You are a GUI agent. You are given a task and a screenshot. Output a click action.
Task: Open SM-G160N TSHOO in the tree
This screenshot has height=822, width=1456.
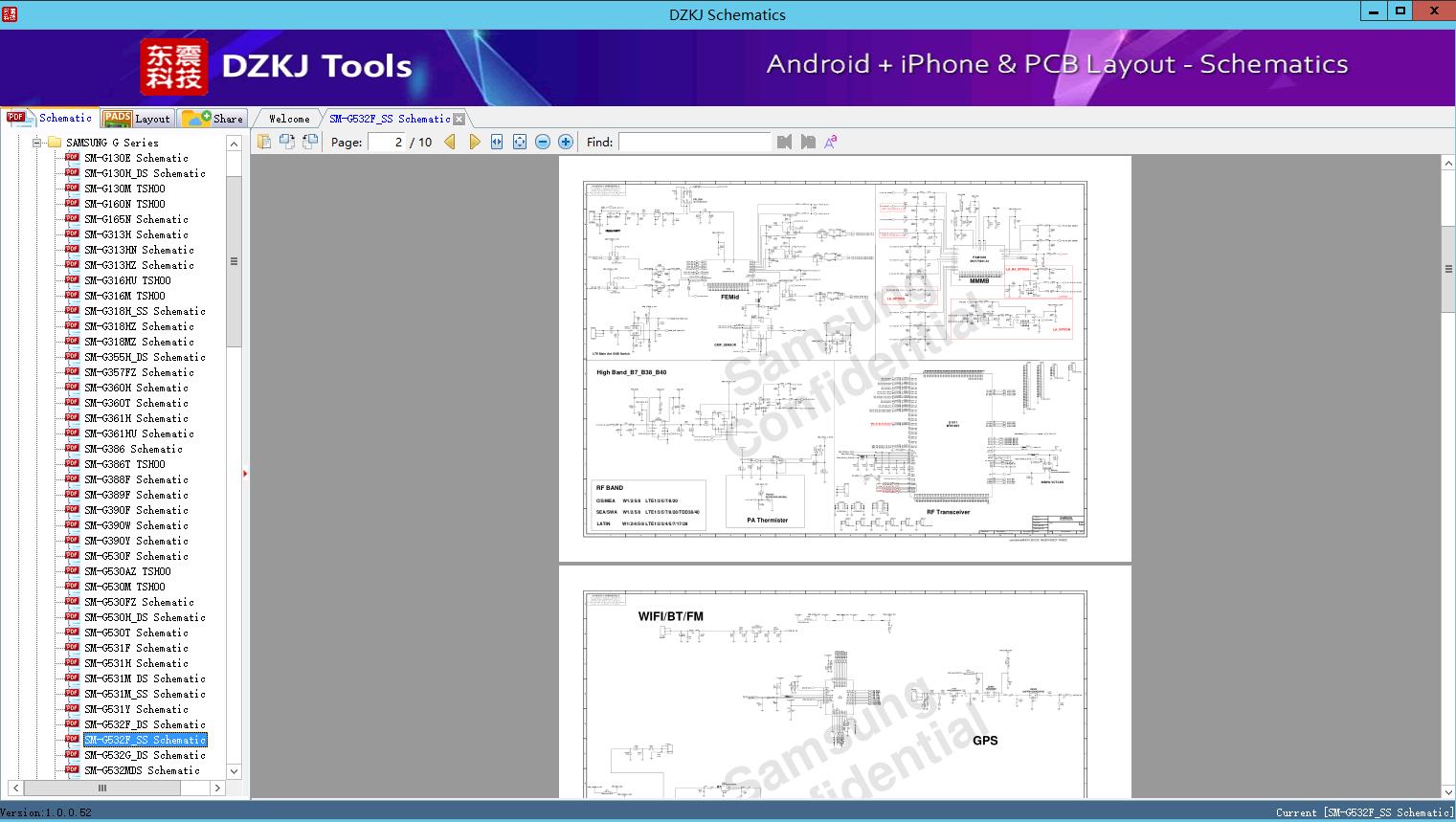(124, 204)
